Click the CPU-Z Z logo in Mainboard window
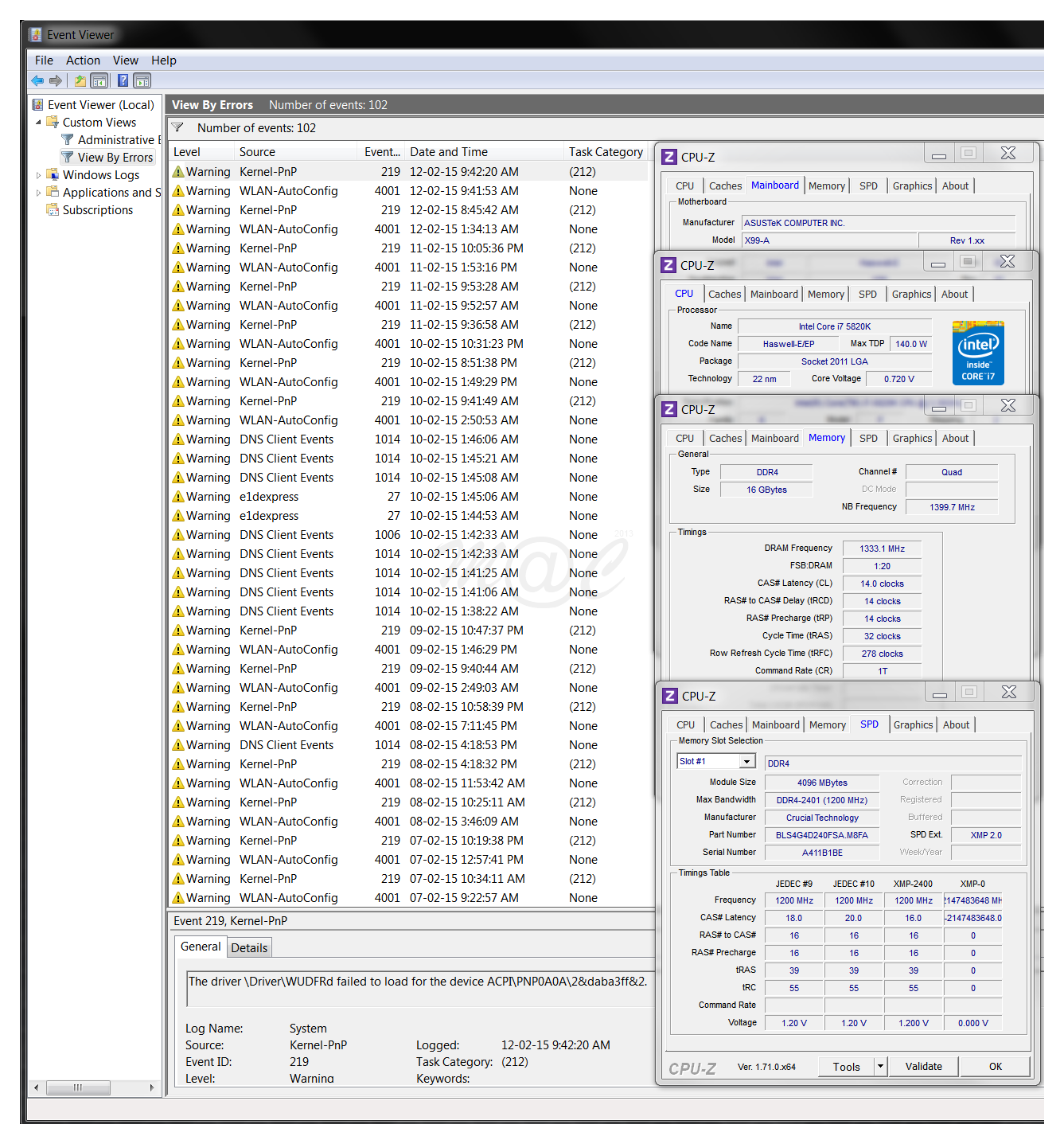The width and height of the screenshot is (1064, 1144). [x=670, y=157]
